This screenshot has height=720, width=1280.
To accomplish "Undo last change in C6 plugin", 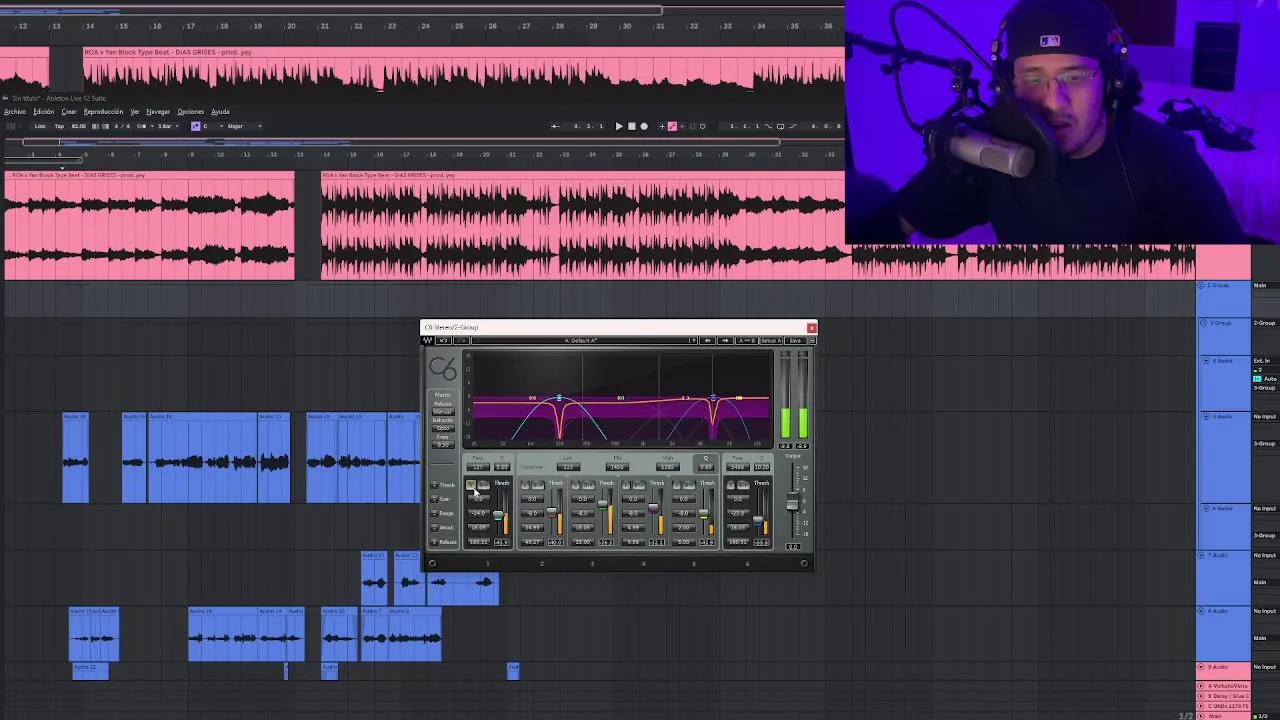I will (443, 341).
